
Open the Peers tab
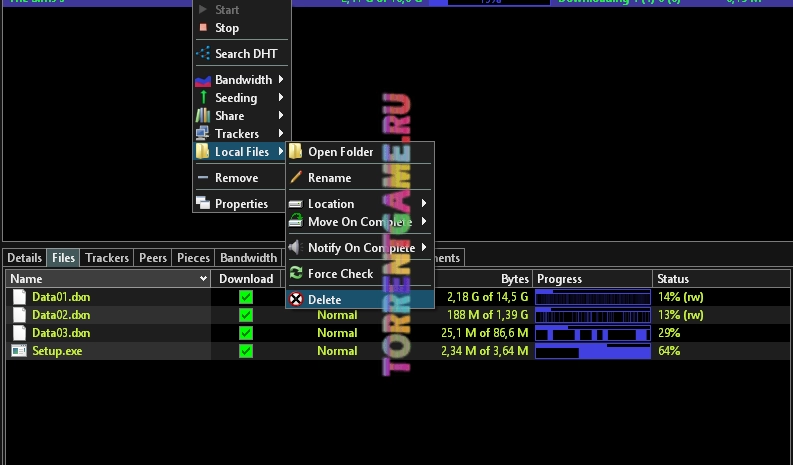coord(153,258)
